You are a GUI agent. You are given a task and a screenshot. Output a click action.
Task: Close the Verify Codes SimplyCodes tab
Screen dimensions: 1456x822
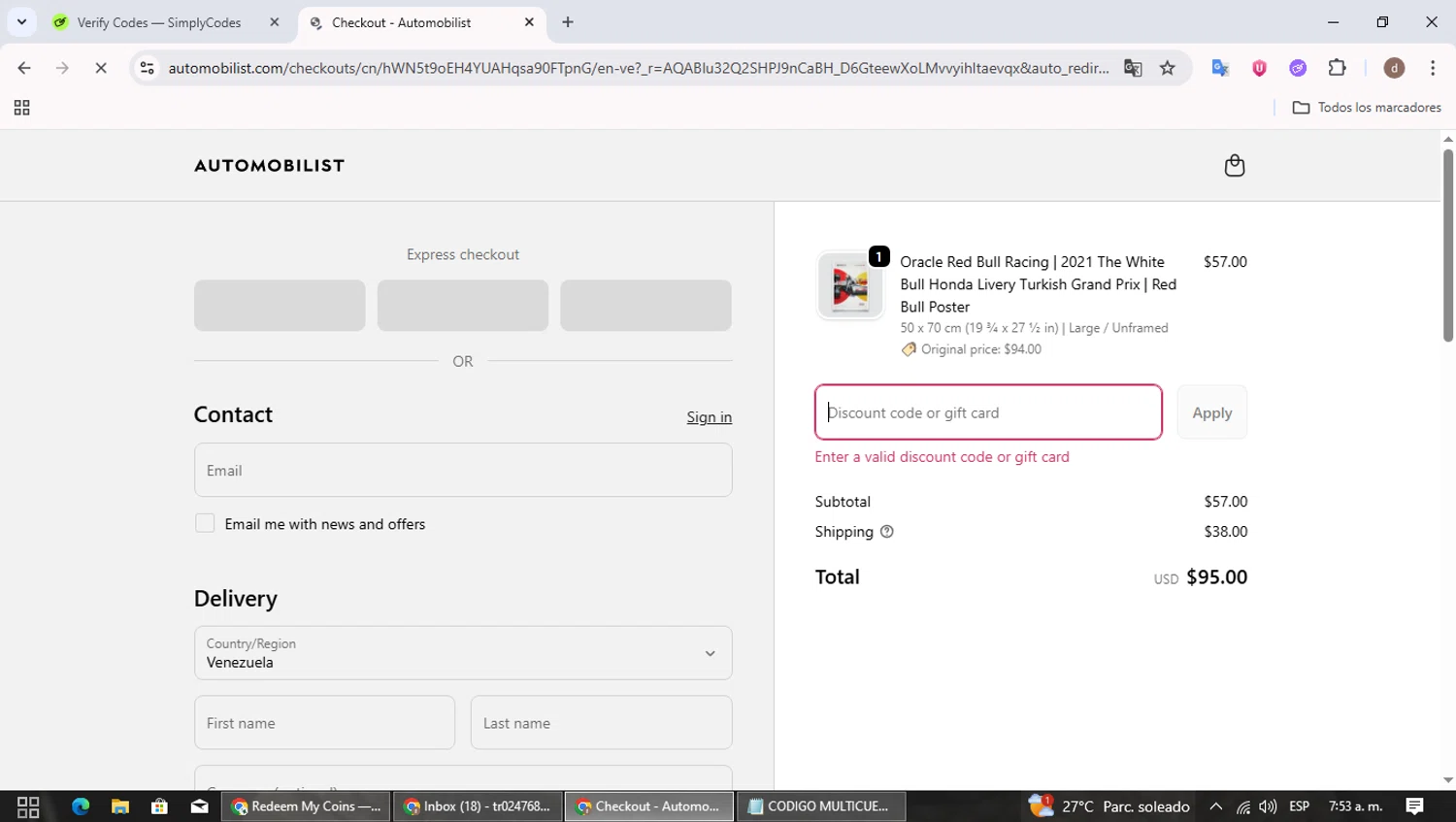pyautogui.click(x=274, y=22)
